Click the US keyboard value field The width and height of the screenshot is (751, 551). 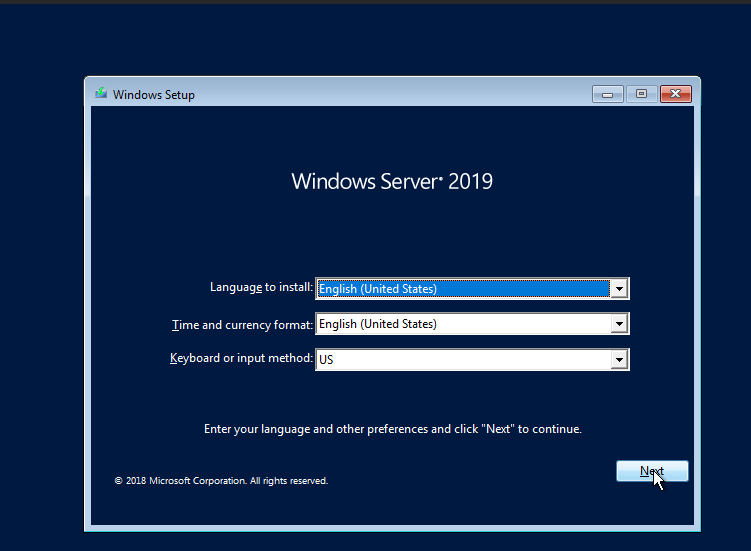point(463,359)
